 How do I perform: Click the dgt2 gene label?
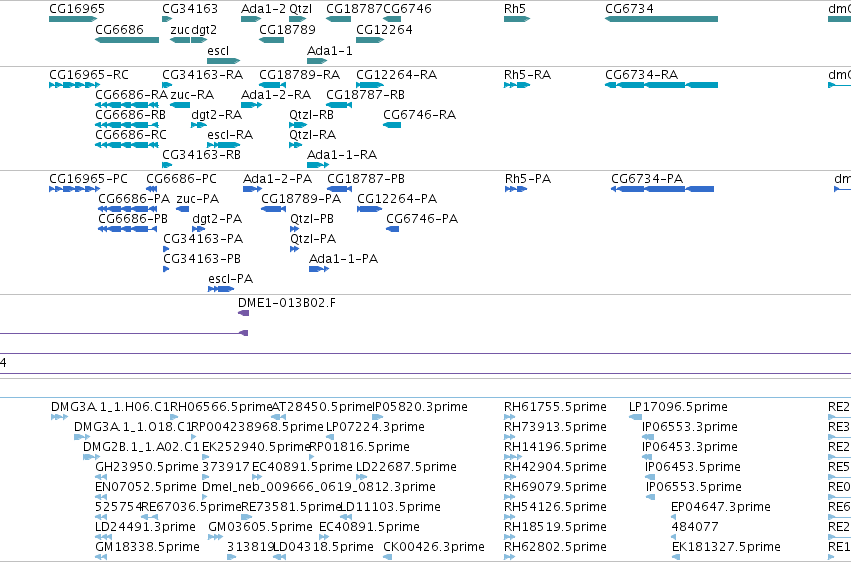tap(204, 30)
